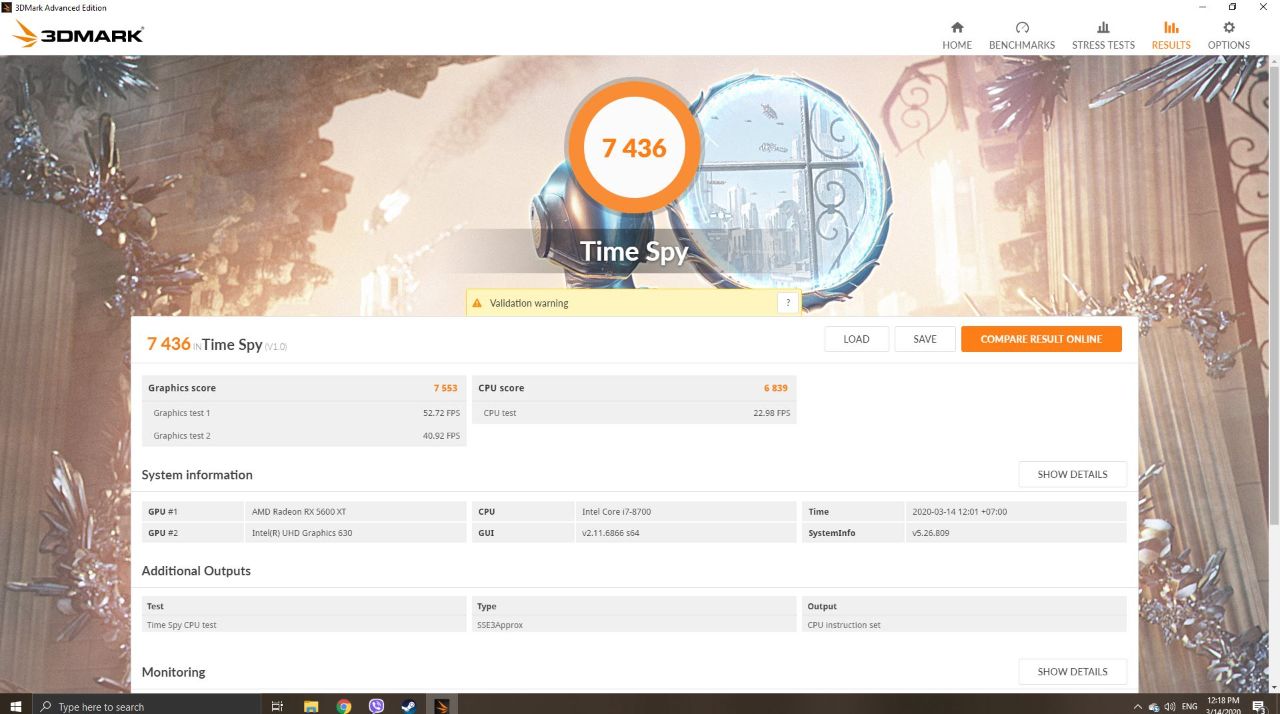
Task: Click CPU instruction set output cell
Action: 964,625
